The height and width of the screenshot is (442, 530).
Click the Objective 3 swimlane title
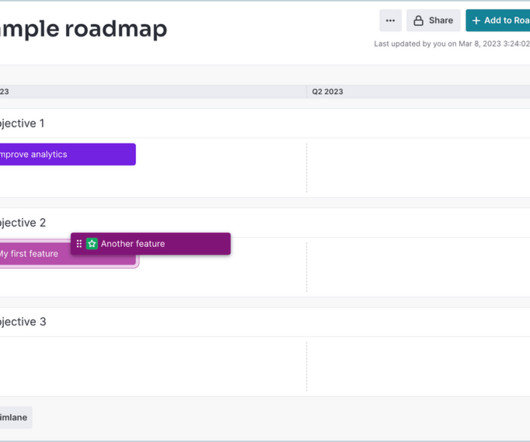coord(23,322)
